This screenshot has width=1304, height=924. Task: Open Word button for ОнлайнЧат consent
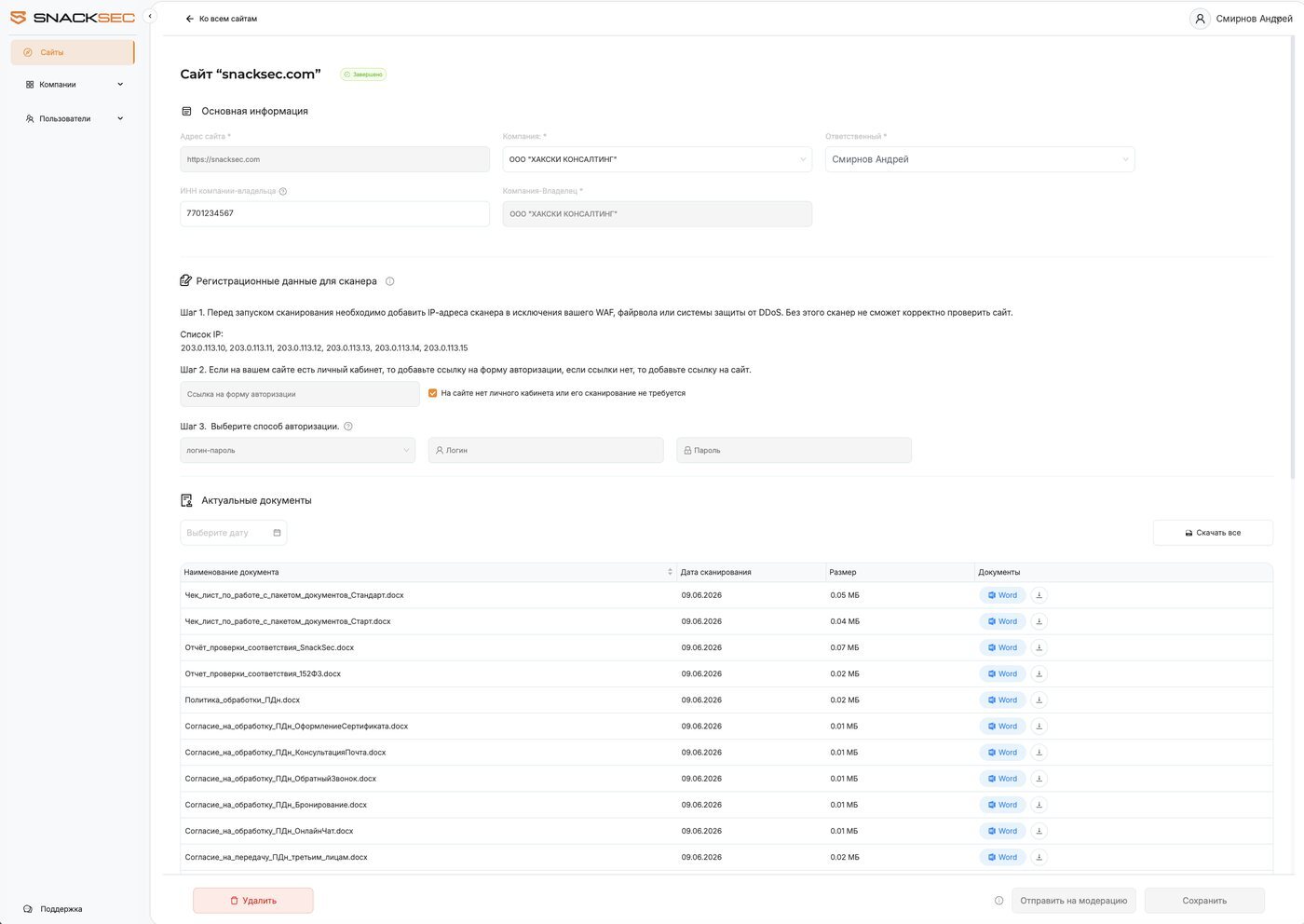(1002, 831)
